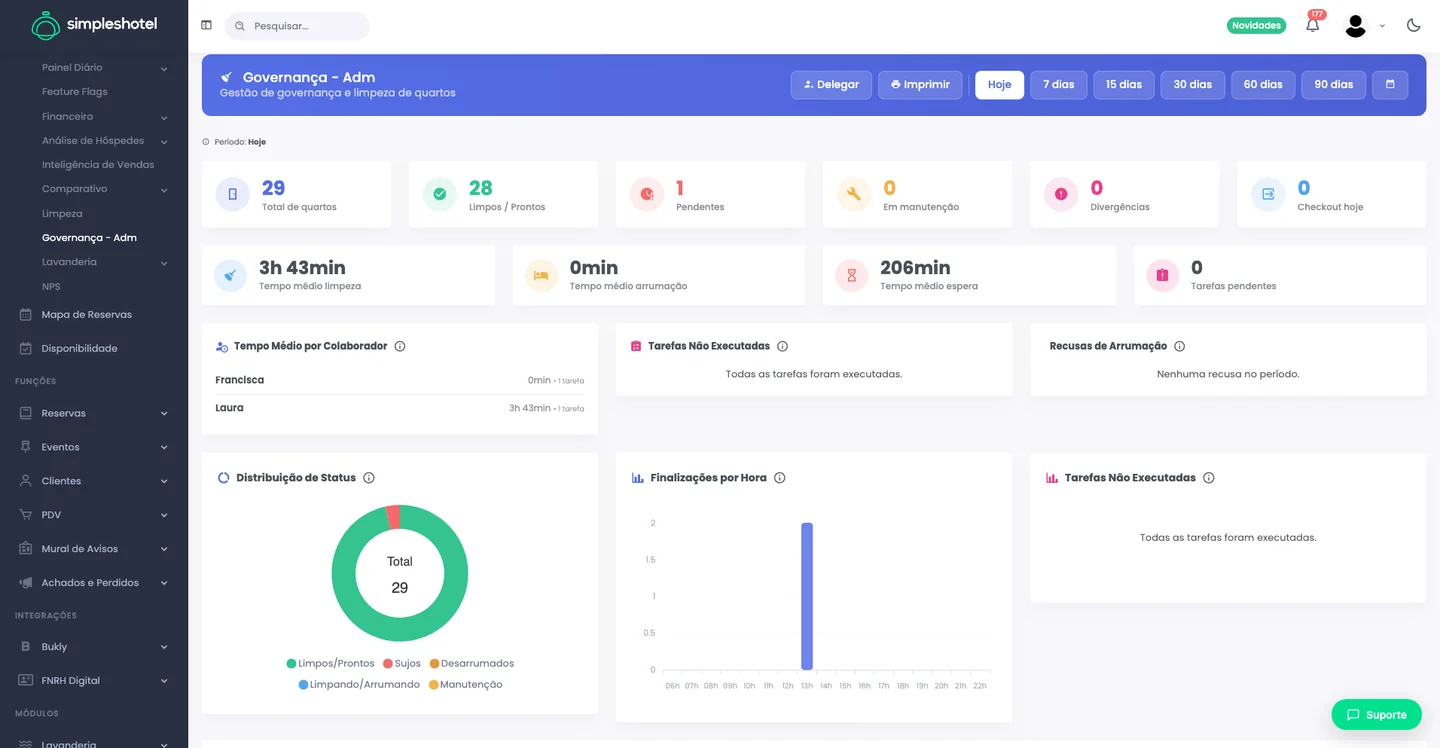Open the custom date calendar icon

[x=1390, y=85]
